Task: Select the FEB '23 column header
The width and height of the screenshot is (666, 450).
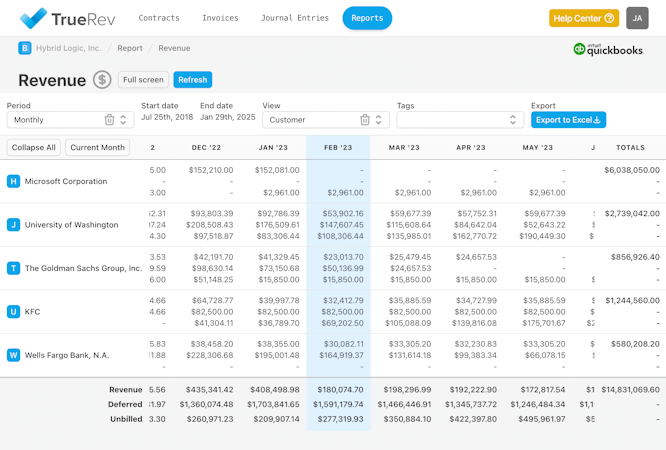Action: (338, 147)
